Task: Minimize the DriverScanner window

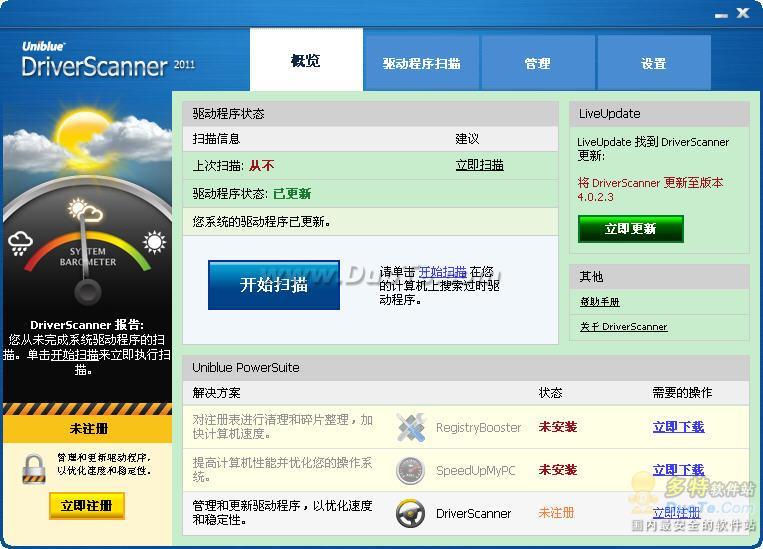Action: click(721, 15)
